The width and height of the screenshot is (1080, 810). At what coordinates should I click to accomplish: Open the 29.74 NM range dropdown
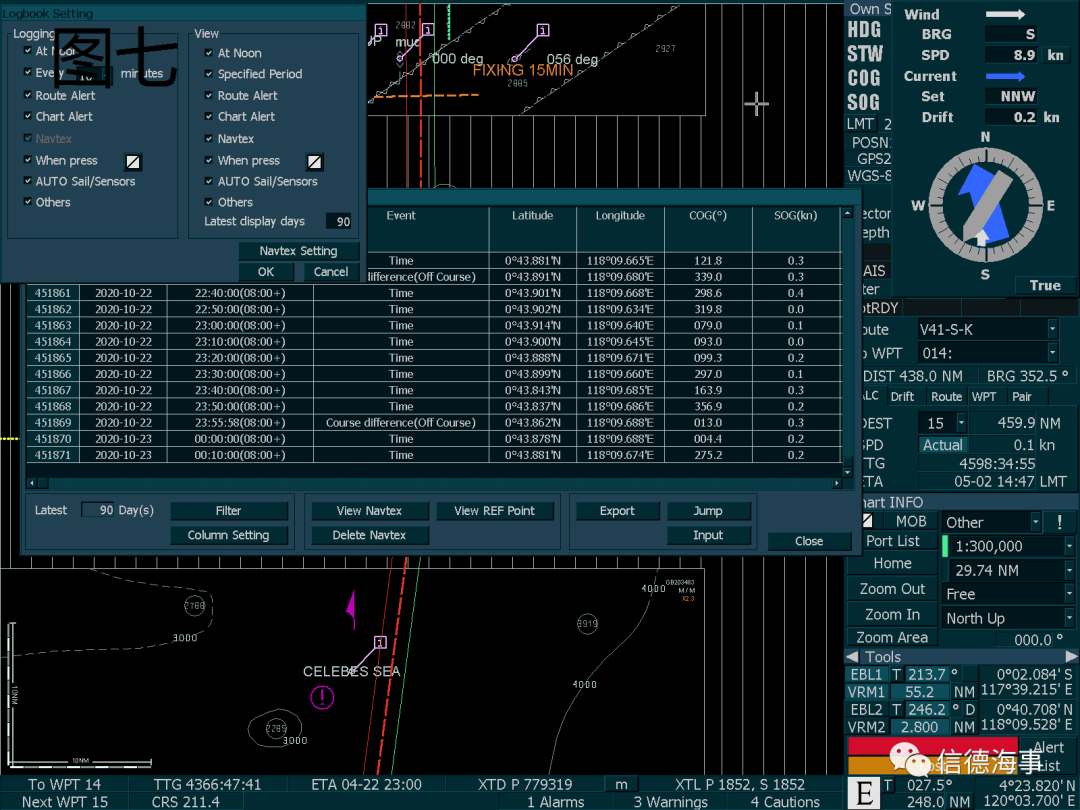coord(1069,570)
